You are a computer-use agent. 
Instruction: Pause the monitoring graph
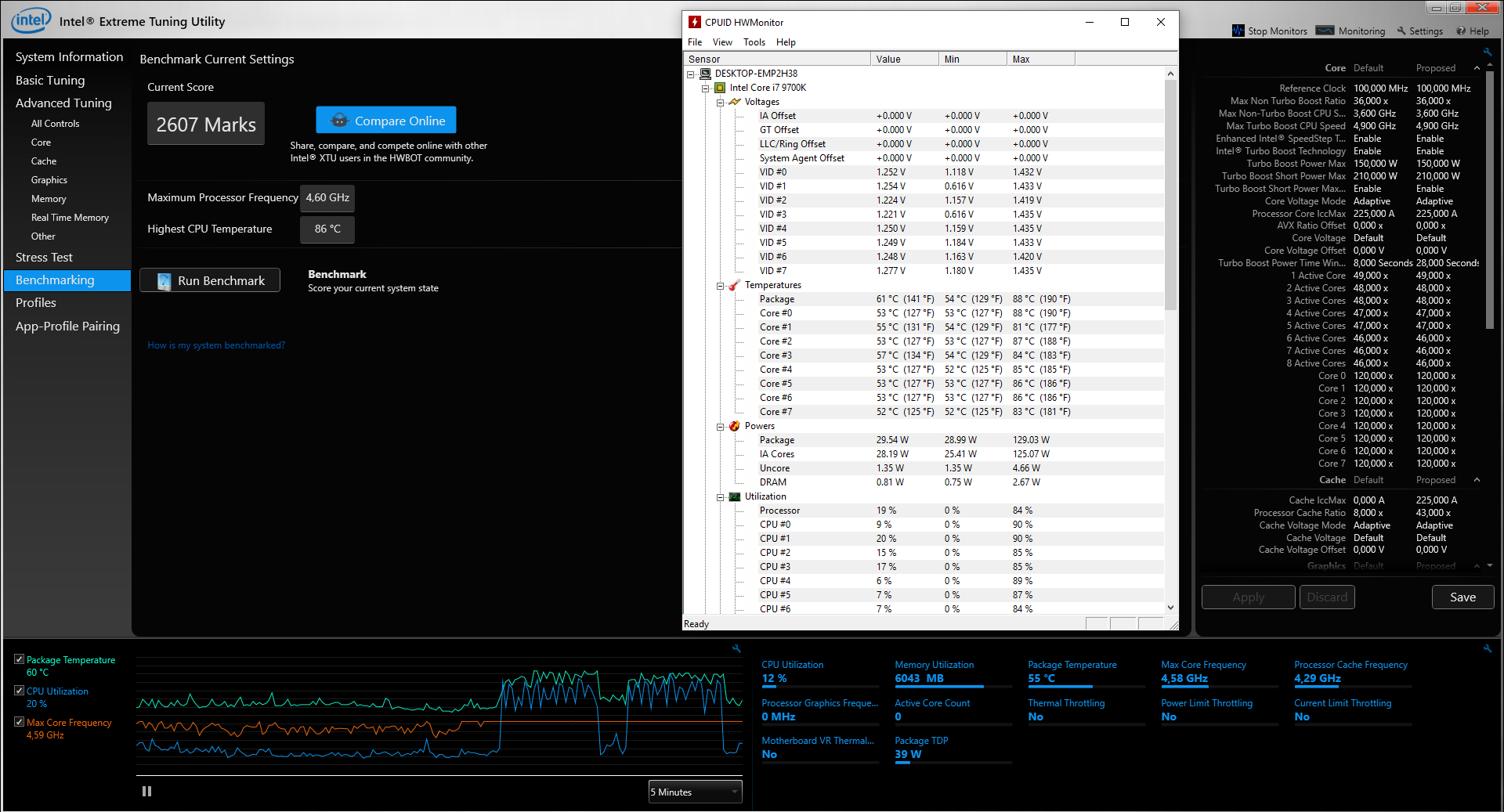tap(146, 792)
